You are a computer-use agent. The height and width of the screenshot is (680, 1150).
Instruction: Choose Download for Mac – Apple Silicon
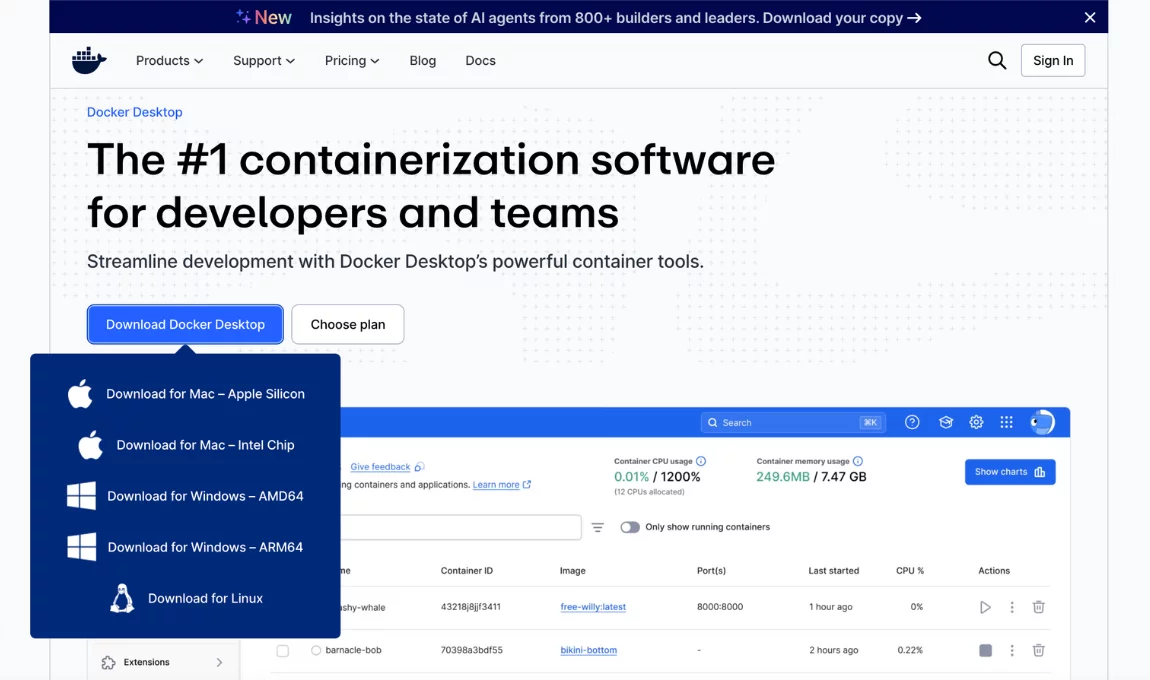(186, 394)
